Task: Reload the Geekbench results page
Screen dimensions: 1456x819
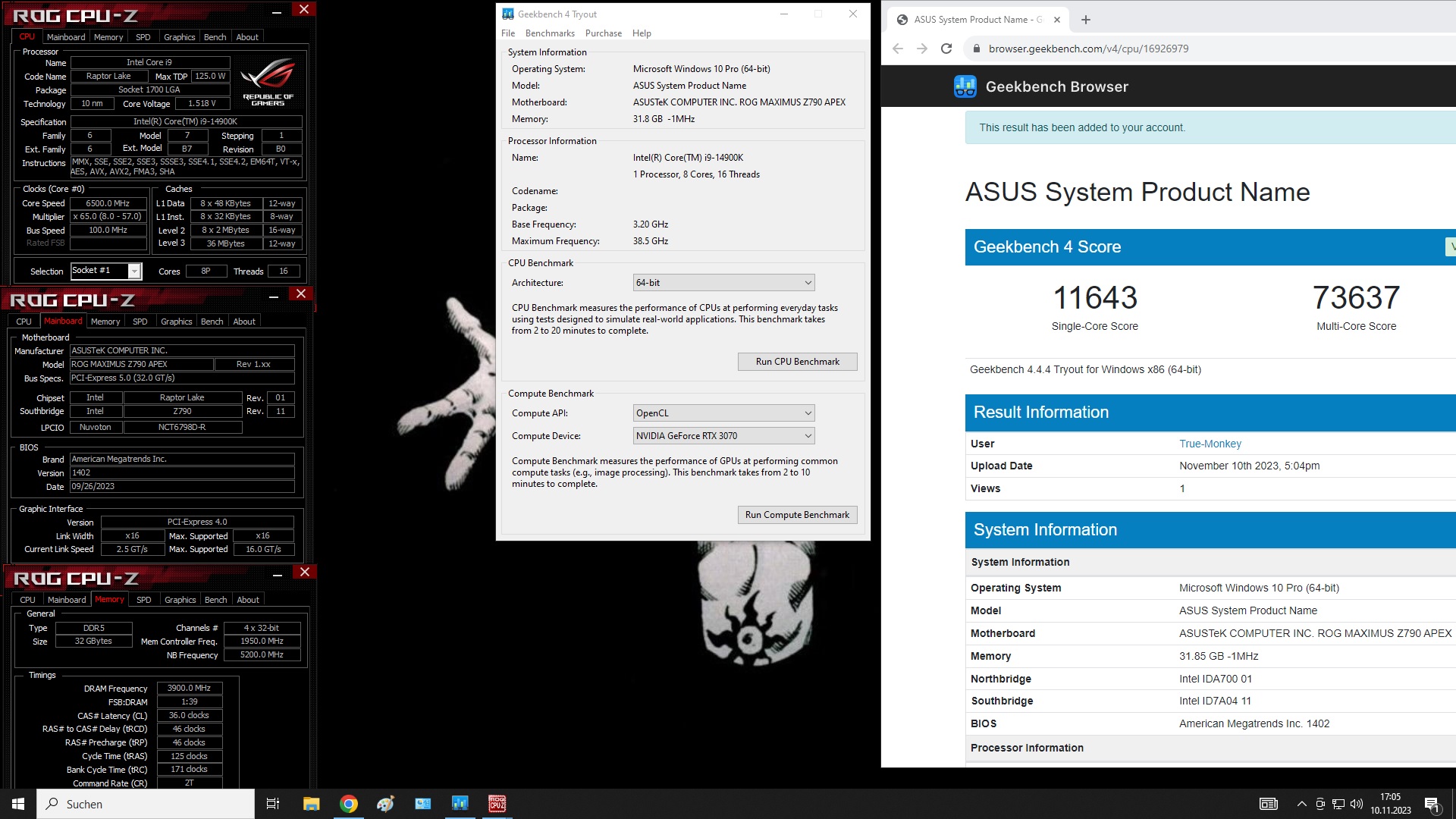Action: pos(946,49)
